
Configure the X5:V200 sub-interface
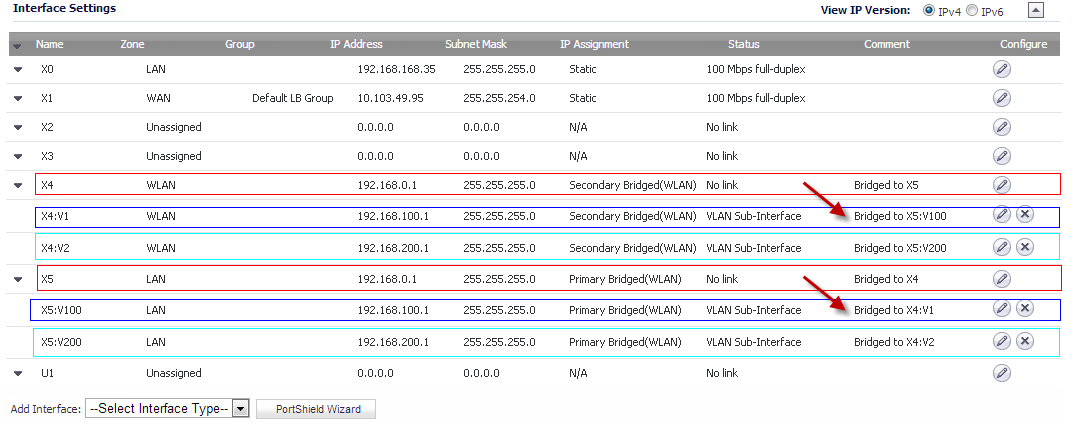[x=1002, y=341]
